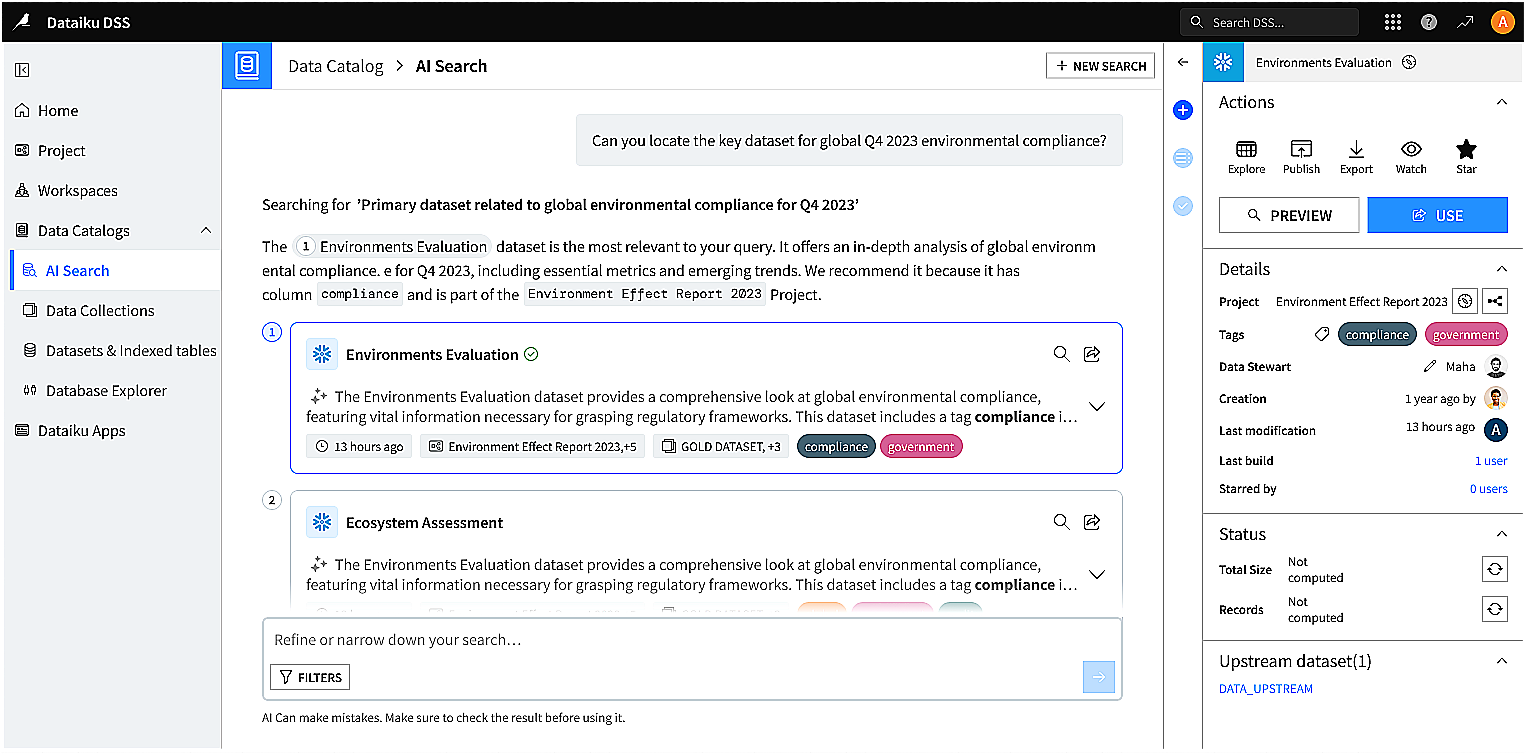Select the Publish action icon
Screen dimensions: 1527x754
coord(1301,157)
